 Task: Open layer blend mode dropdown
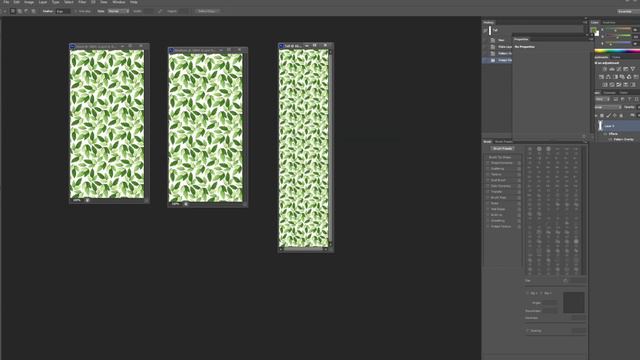point(607,107)
